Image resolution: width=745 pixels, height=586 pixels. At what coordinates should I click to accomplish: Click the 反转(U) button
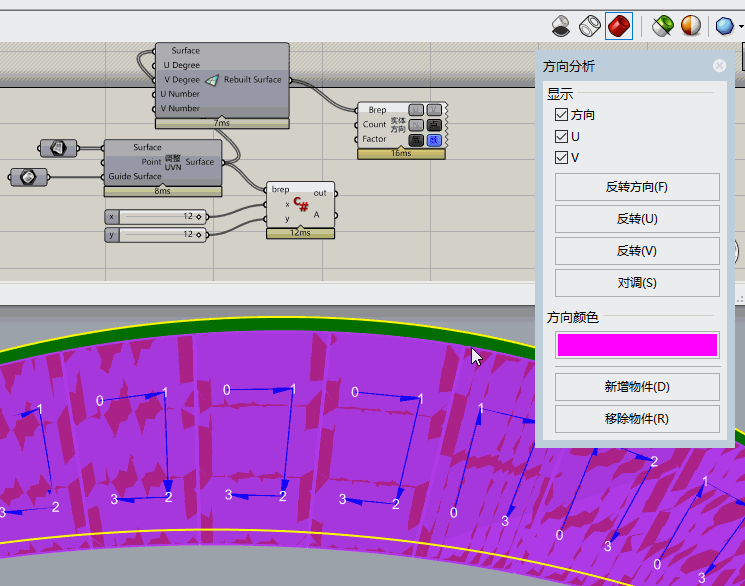coord(637,219)
